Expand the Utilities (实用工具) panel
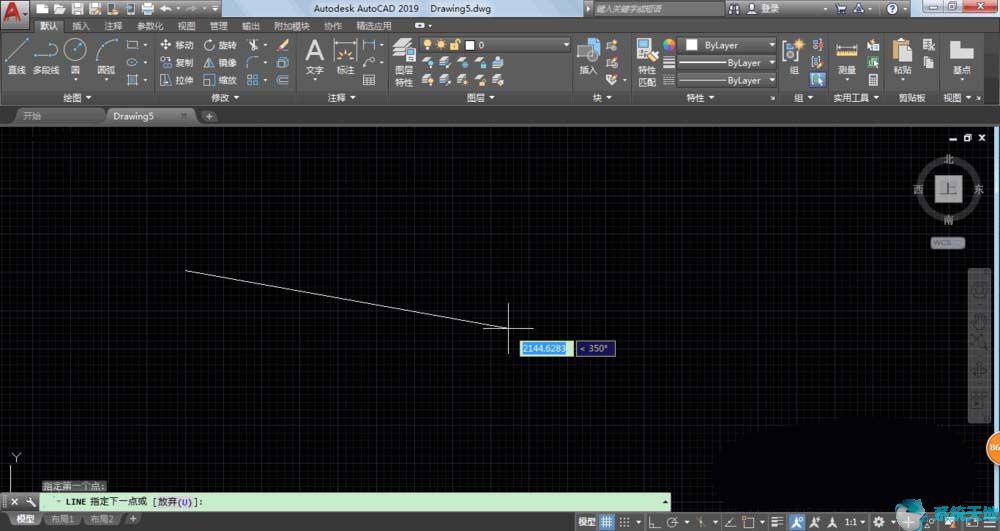The height and width of the screenshot is (531, 1000). tap(856, 98)
